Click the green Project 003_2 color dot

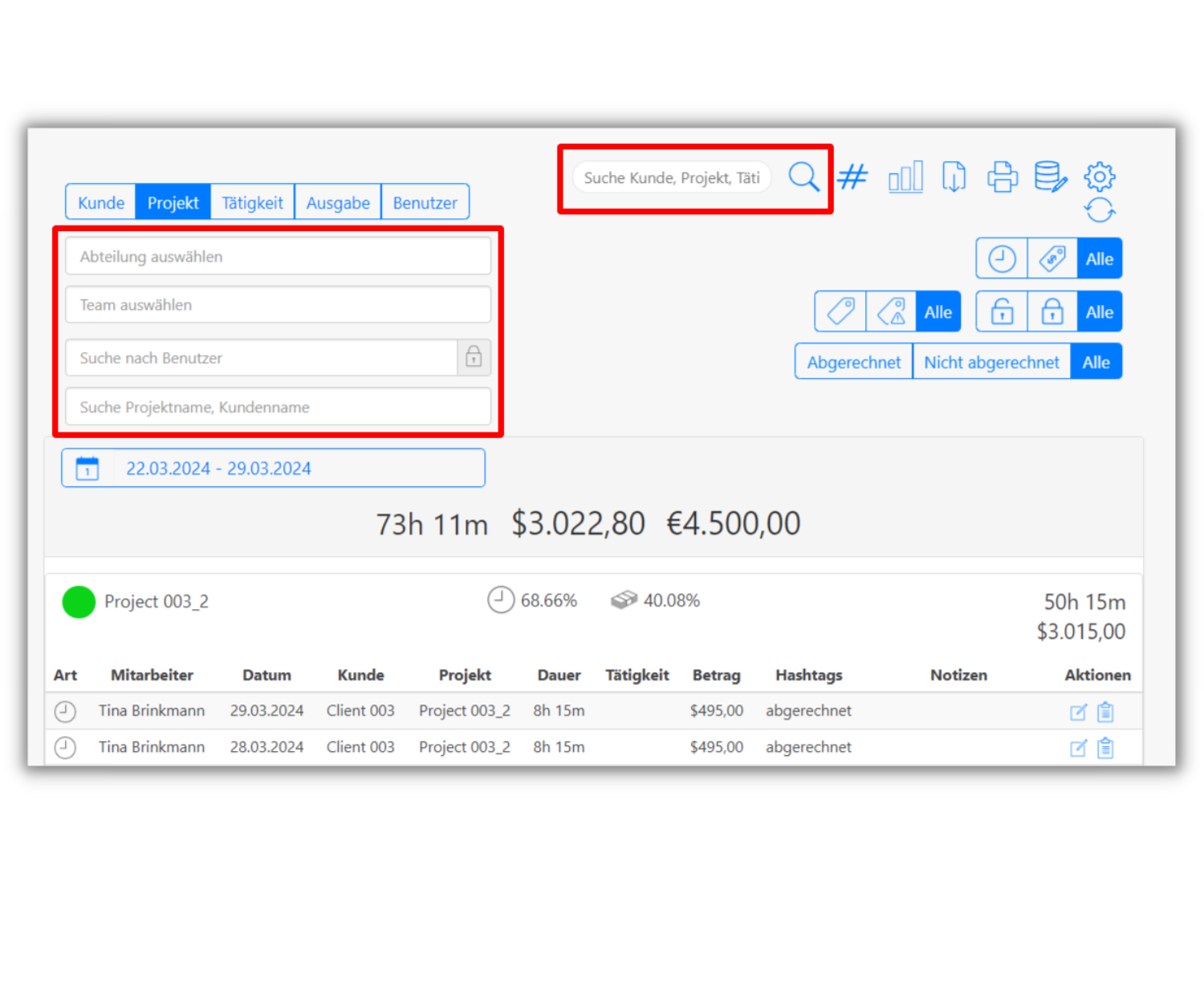click(79, 602)
